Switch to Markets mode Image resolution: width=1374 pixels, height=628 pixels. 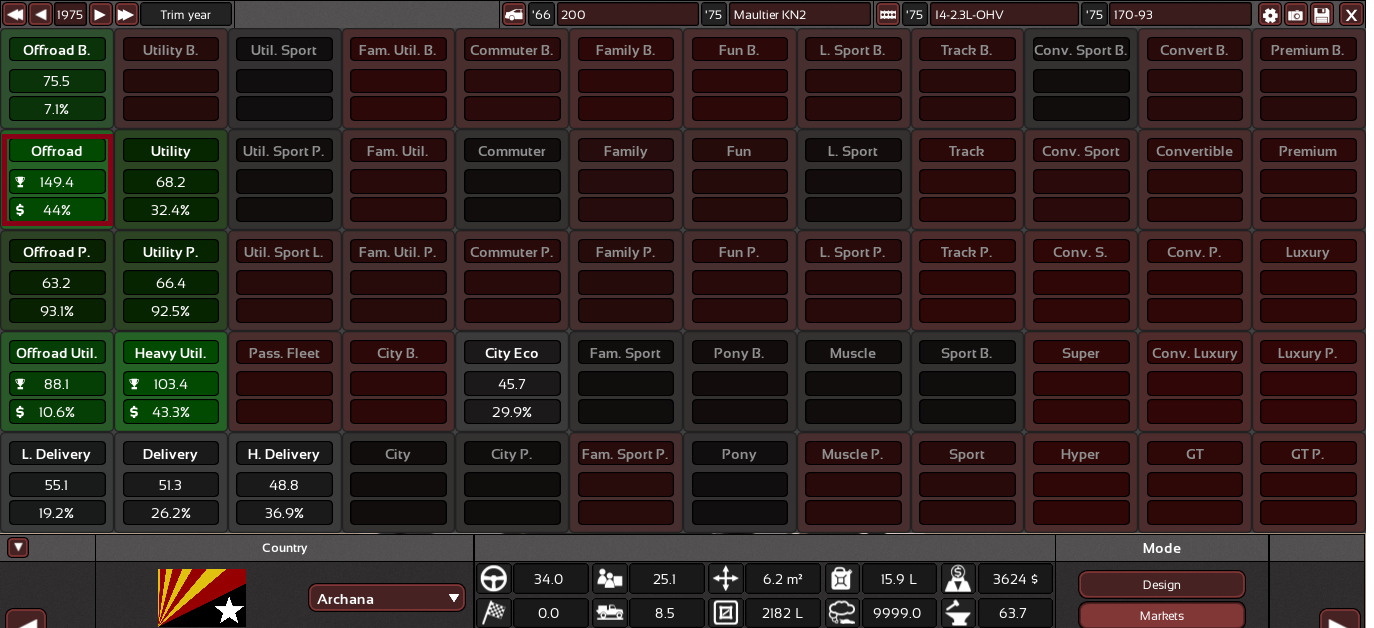click(x=1161, y=616)
